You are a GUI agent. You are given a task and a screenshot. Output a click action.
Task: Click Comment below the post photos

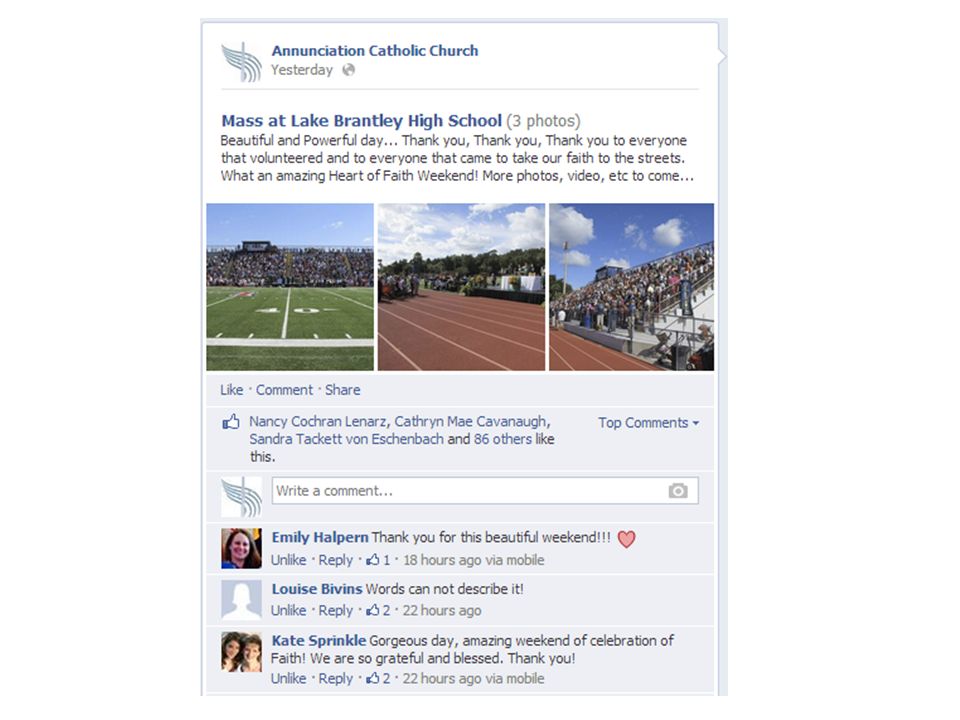coord(284,390)
